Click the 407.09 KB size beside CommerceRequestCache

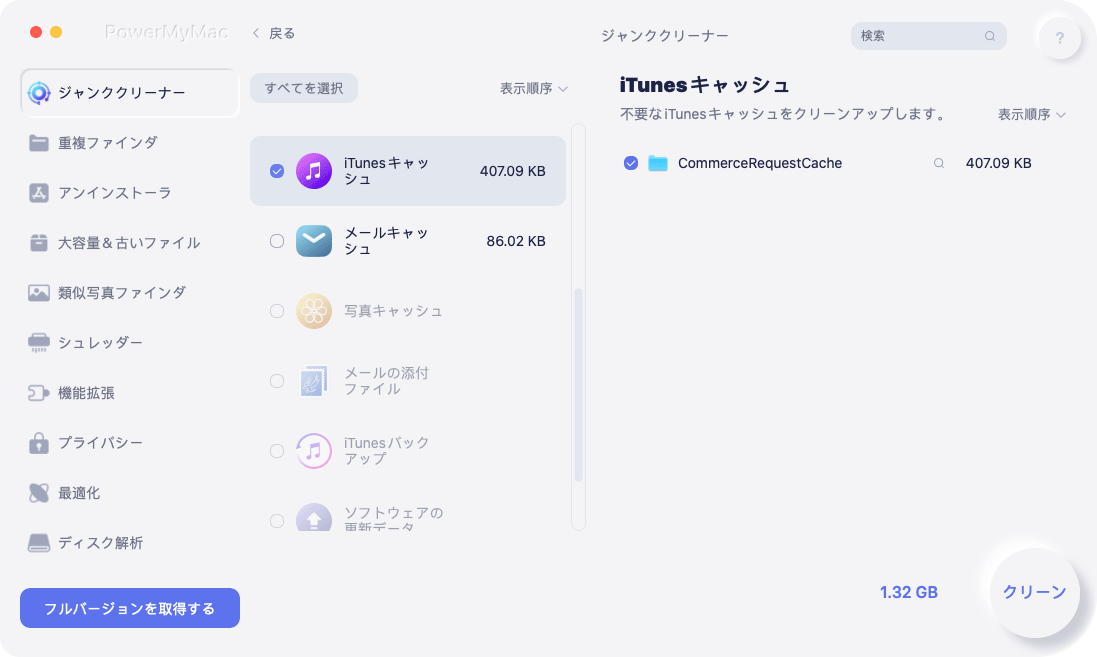pyautogui.click(x=998, y=163)
